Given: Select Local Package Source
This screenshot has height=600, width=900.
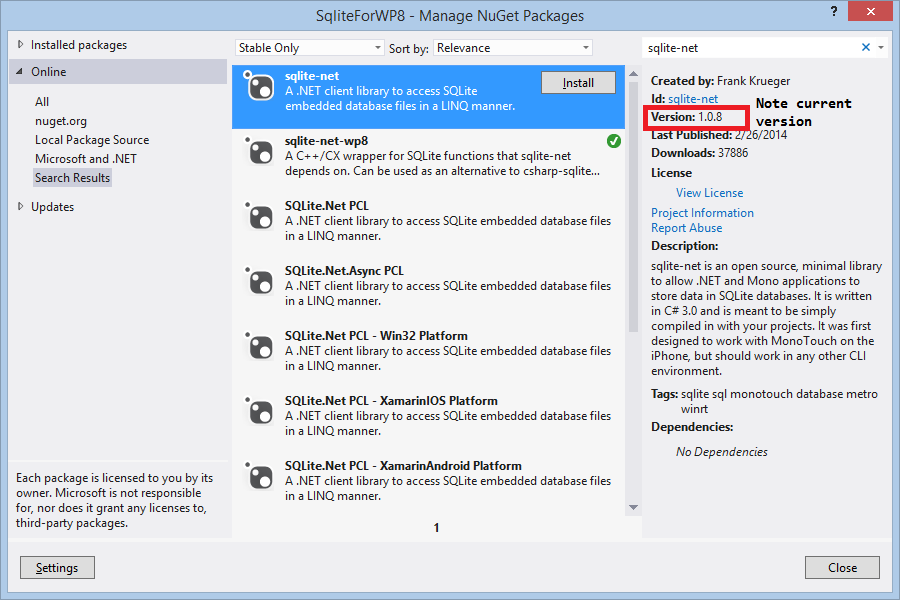Looking at the screenshot, I should (92, 140).
